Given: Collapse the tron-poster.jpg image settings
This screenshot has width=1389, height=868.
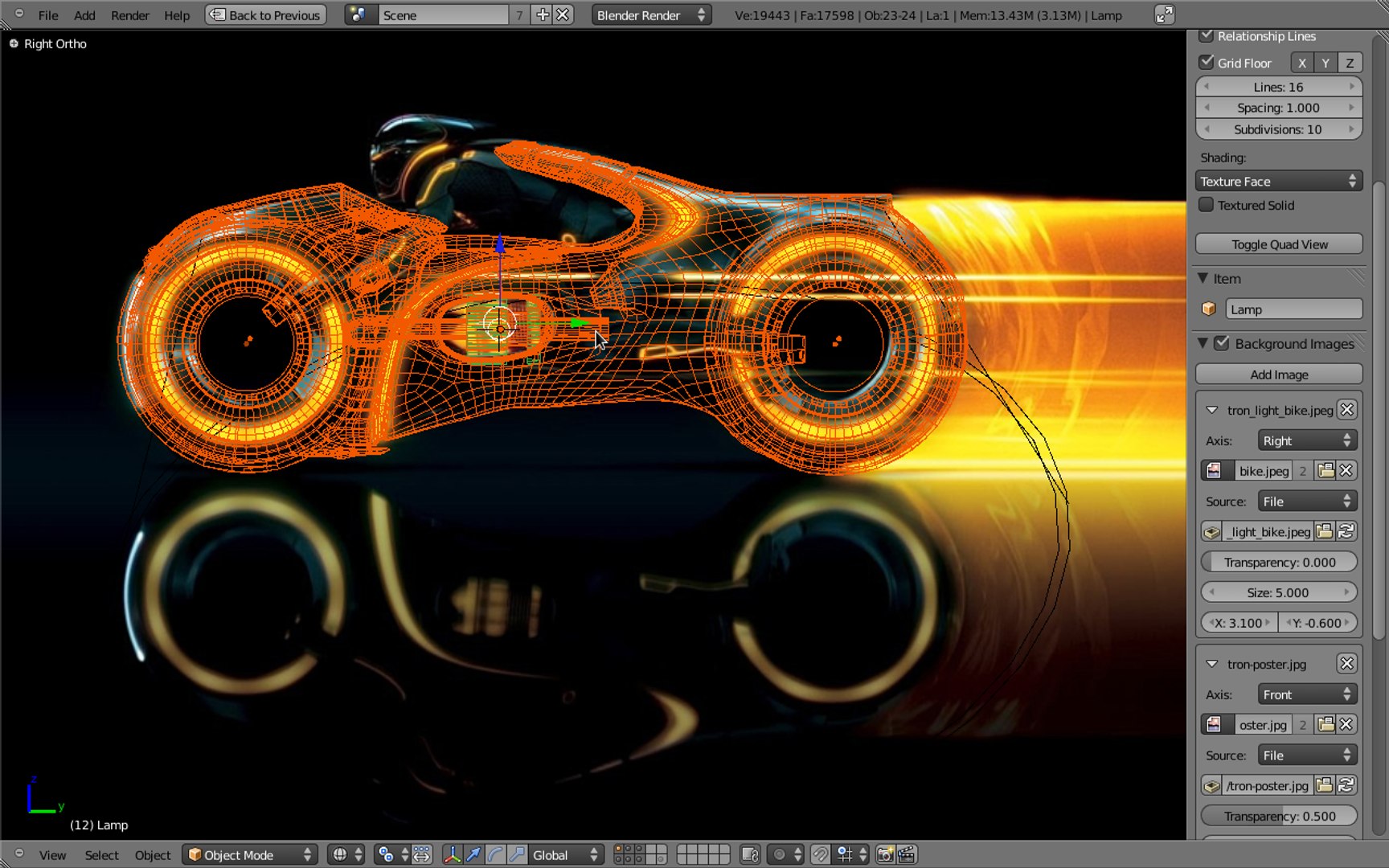Looking at the screenshot, I should pos(1211,664).
